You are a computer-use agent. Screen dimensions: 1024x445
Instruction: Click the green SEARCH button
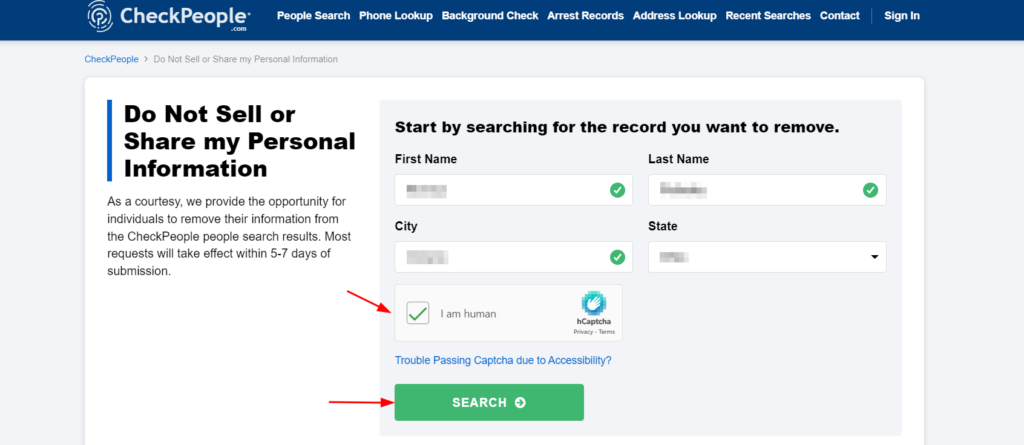(x=489, y=403)
